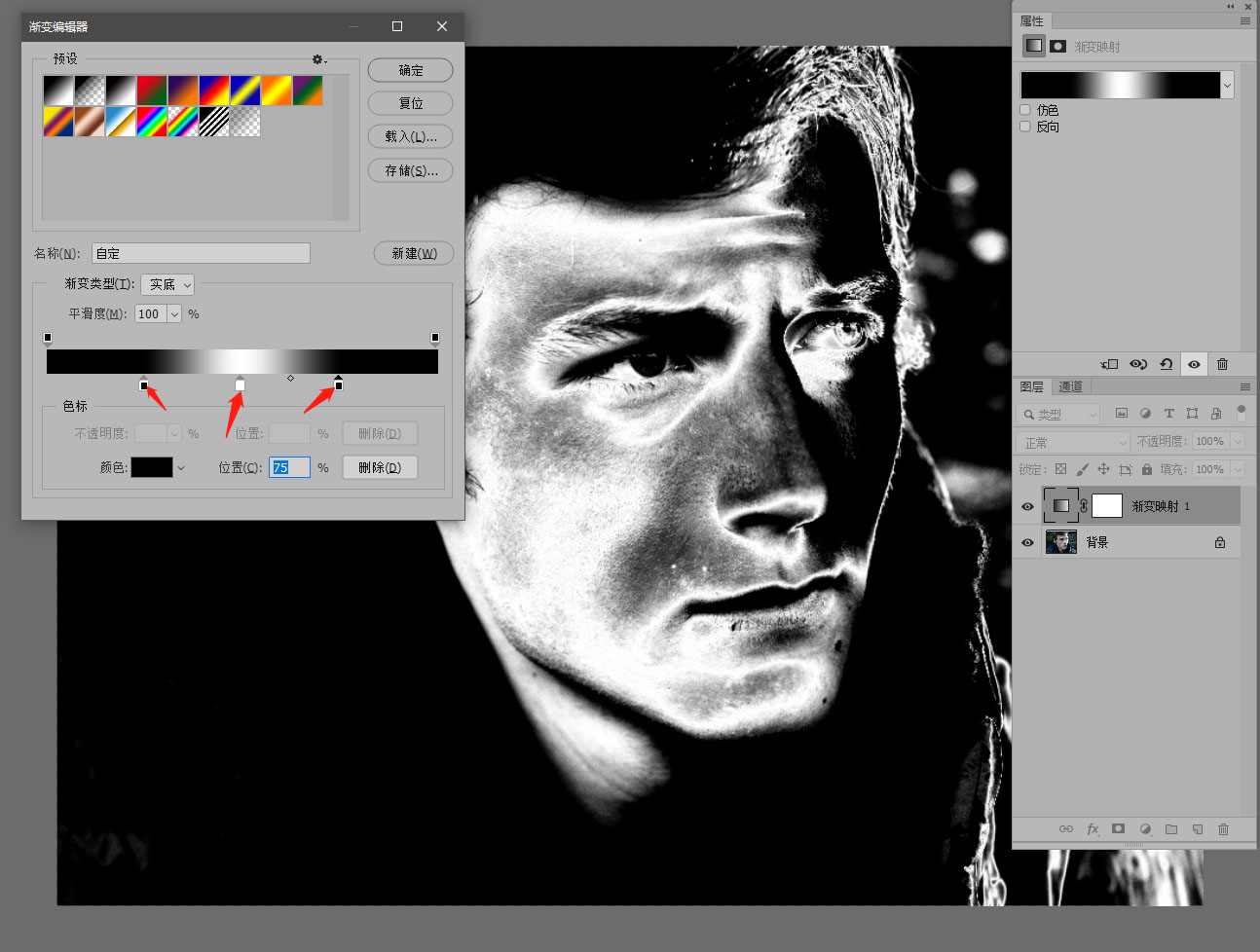Screen dimensions: 1260x952
Task: Select the rainbow spectrum preset gradient
Action: [152, 122]
